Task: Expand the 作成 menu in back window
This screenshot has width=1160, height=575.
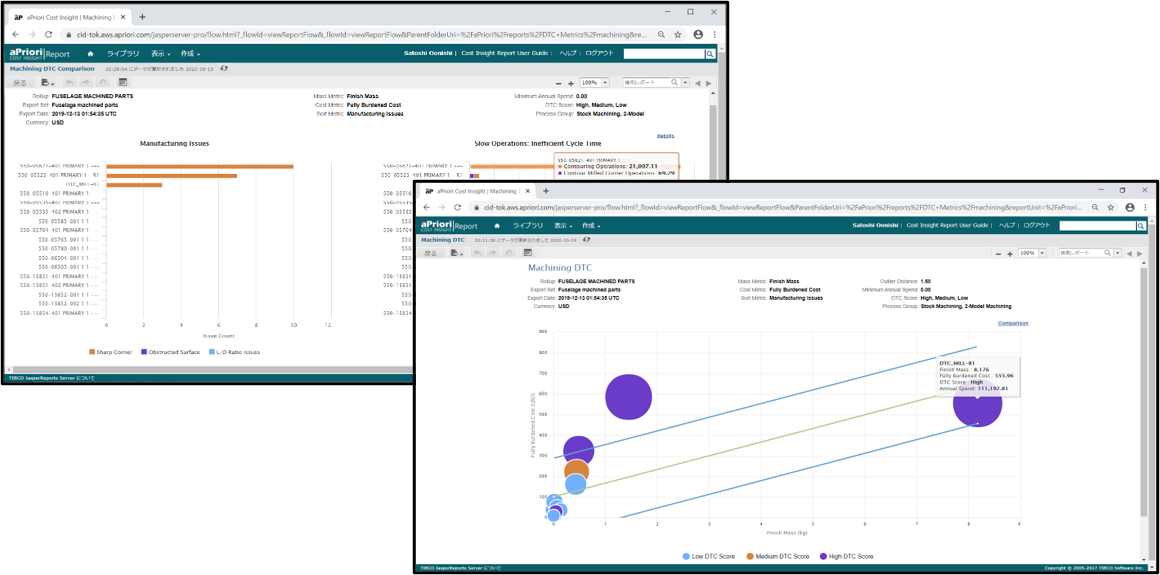Action: 190,53
